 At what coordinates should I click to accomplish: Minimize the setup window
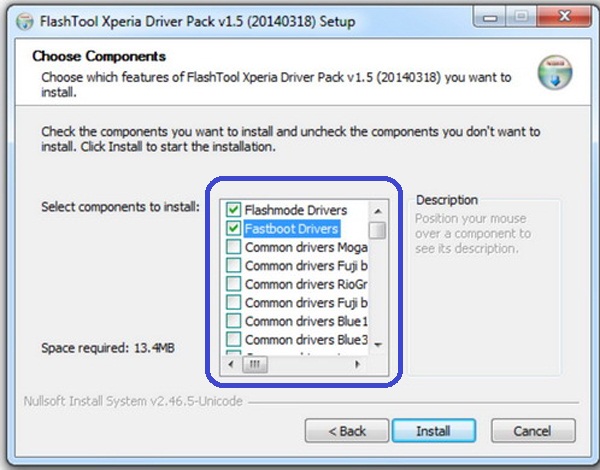[490, 17]
